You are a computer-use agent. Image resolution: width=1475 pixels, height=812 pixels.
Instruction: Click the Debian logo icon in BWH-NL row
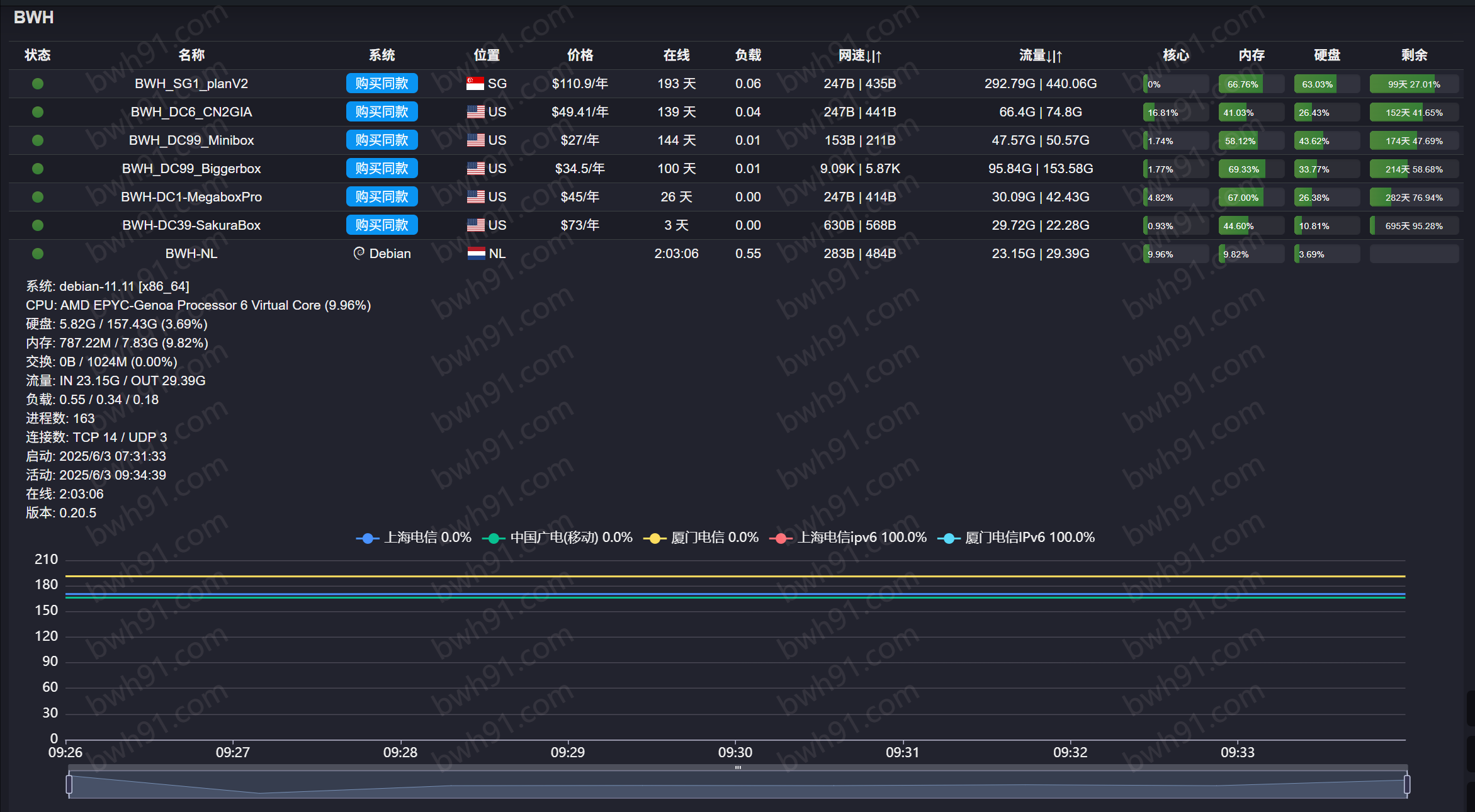point(359,253)
